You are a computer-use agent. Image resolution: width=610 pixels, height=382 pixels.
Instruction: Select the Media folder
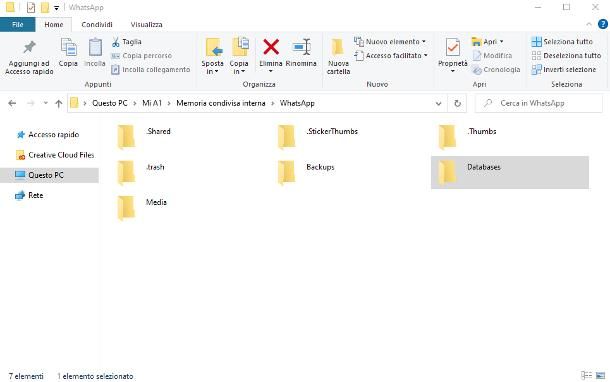tap(142, 207)
